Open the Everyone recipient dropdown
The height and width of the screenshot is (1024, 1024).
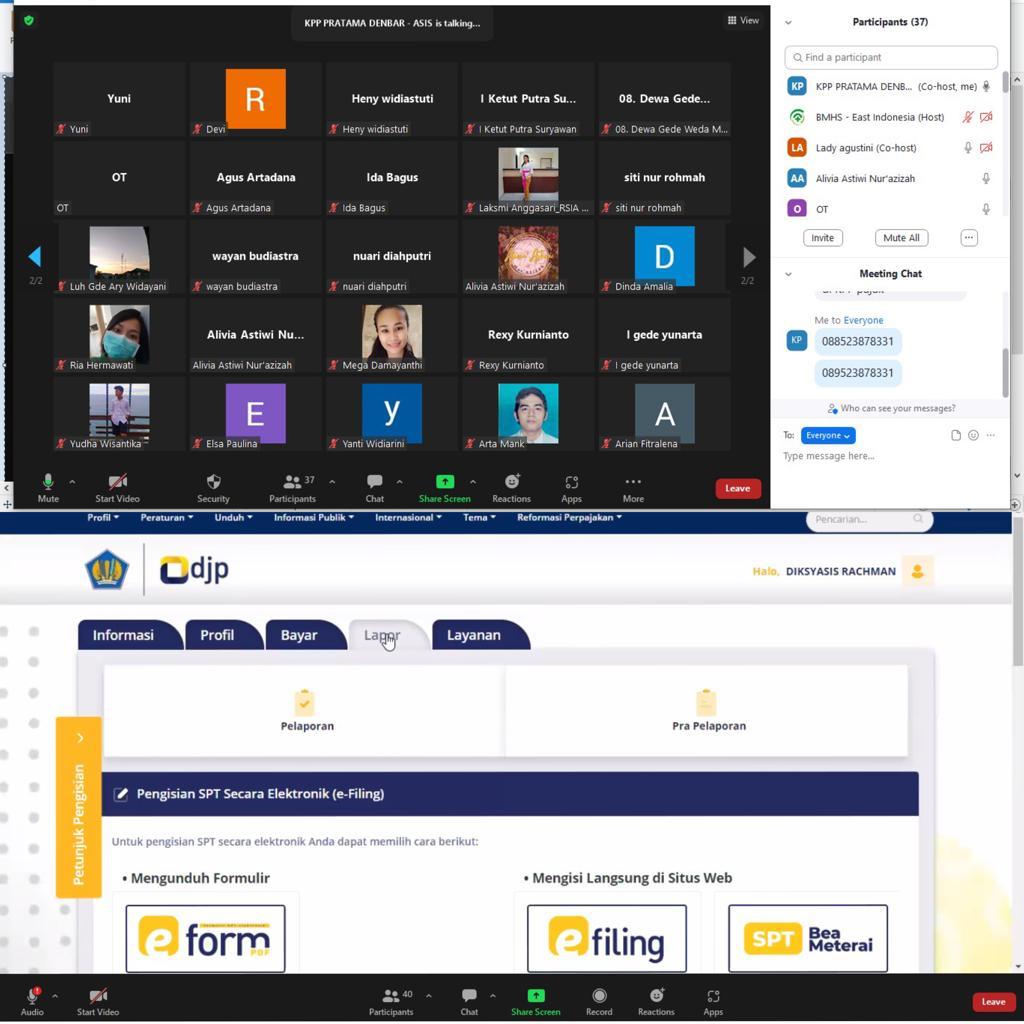pyautogui.click(x=827, y=435)
